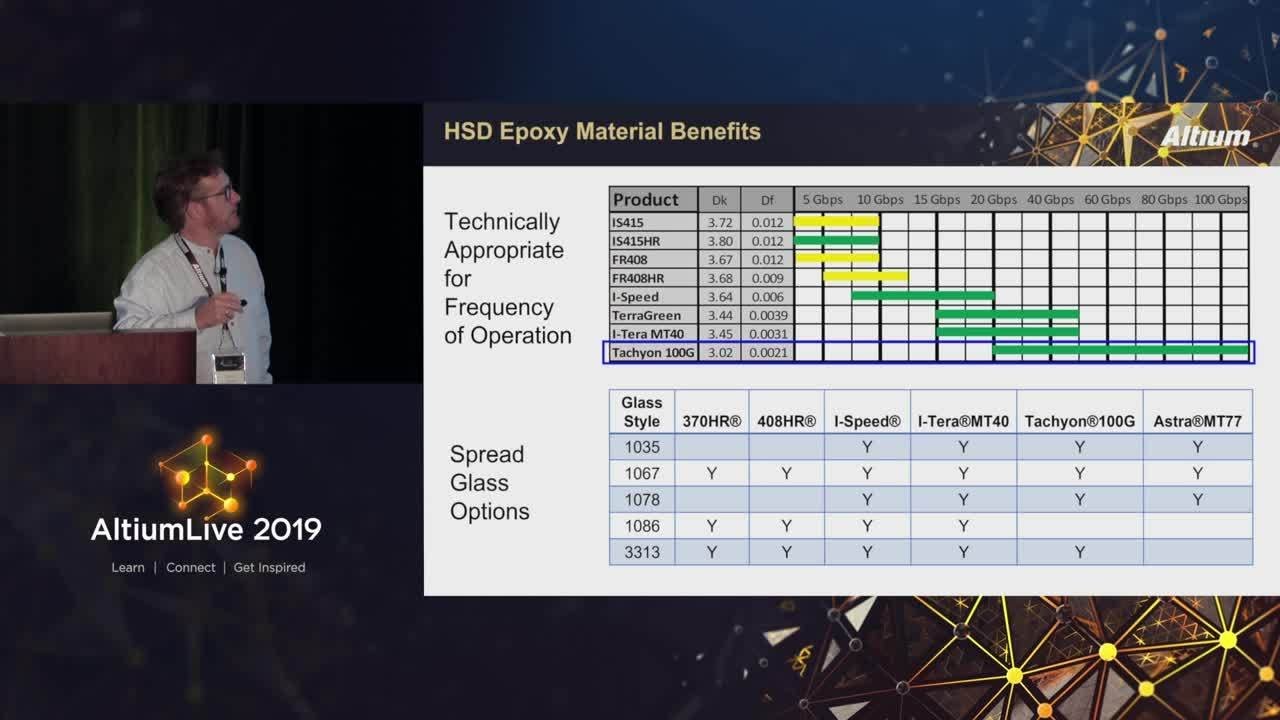Select the 'Tachyon 100G' product row label
This screenshot has height=720, width=1280.
click(x=653, y=352)
